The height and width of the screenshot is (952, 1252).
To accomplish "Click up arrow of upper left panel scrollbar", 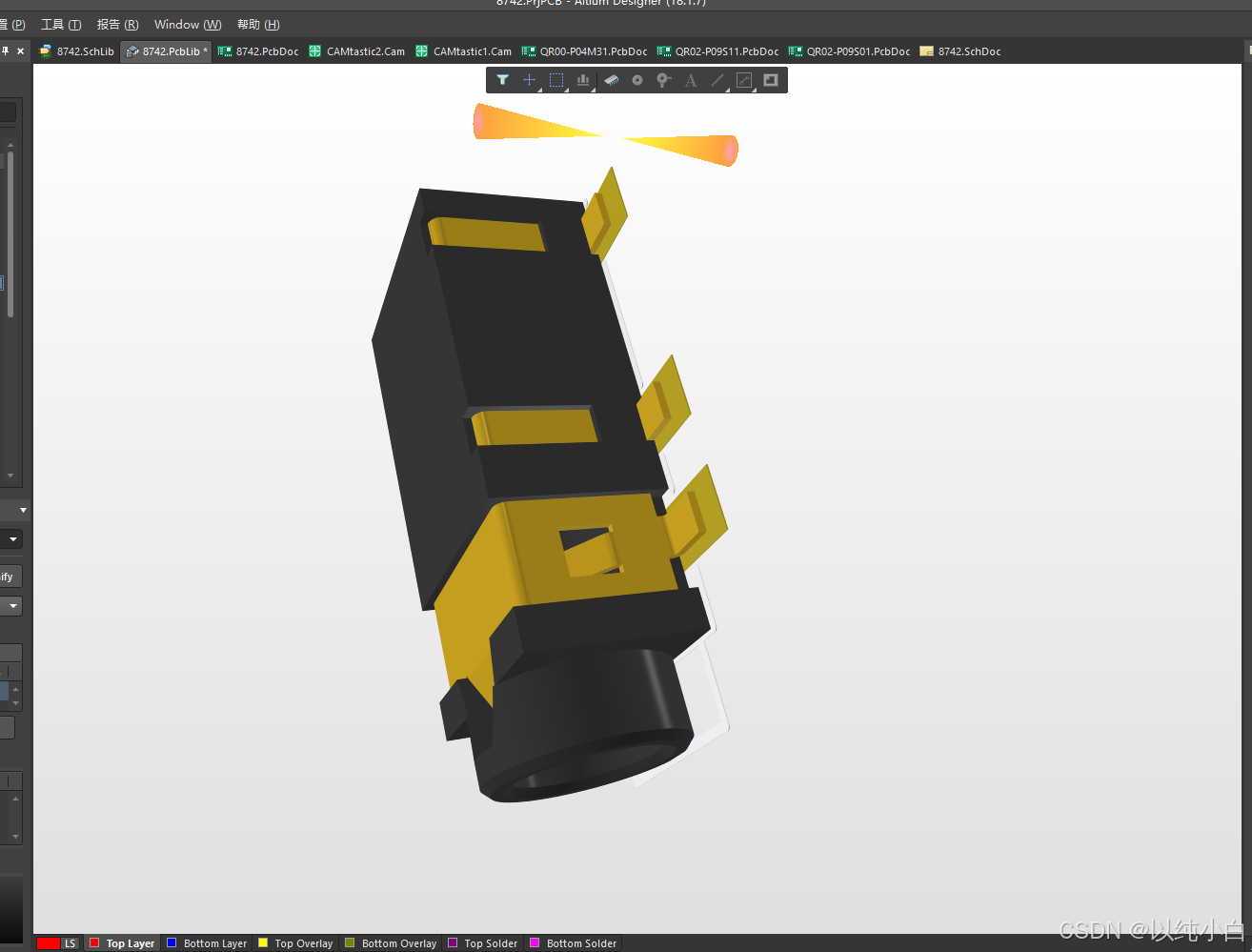I will click(x=10, y=146).
